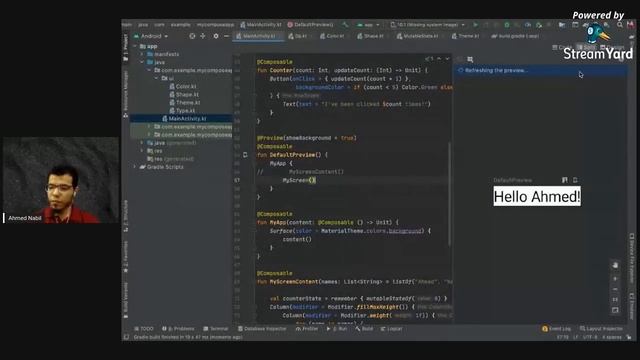Collapse the java folder arrow
Image resolution: width=640 pixels, height=360 pixels.
[x=142, y=62]
